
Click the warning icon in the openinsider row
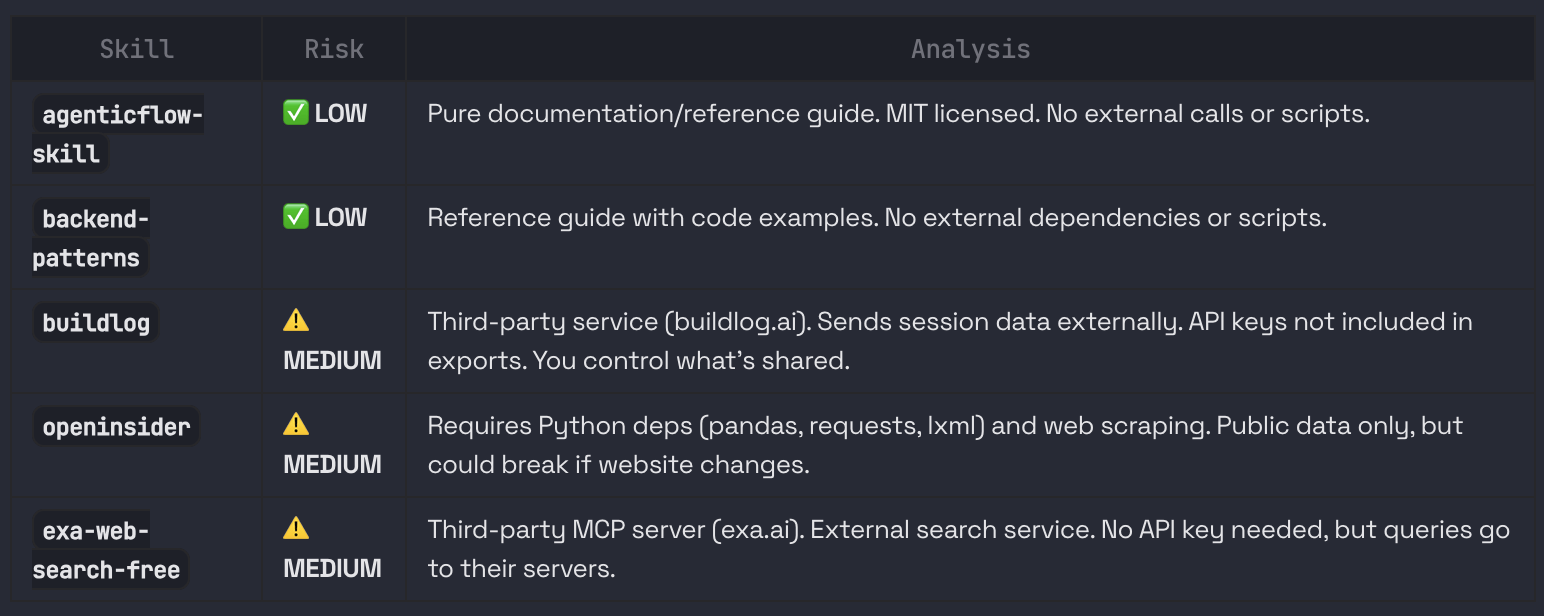296,425
